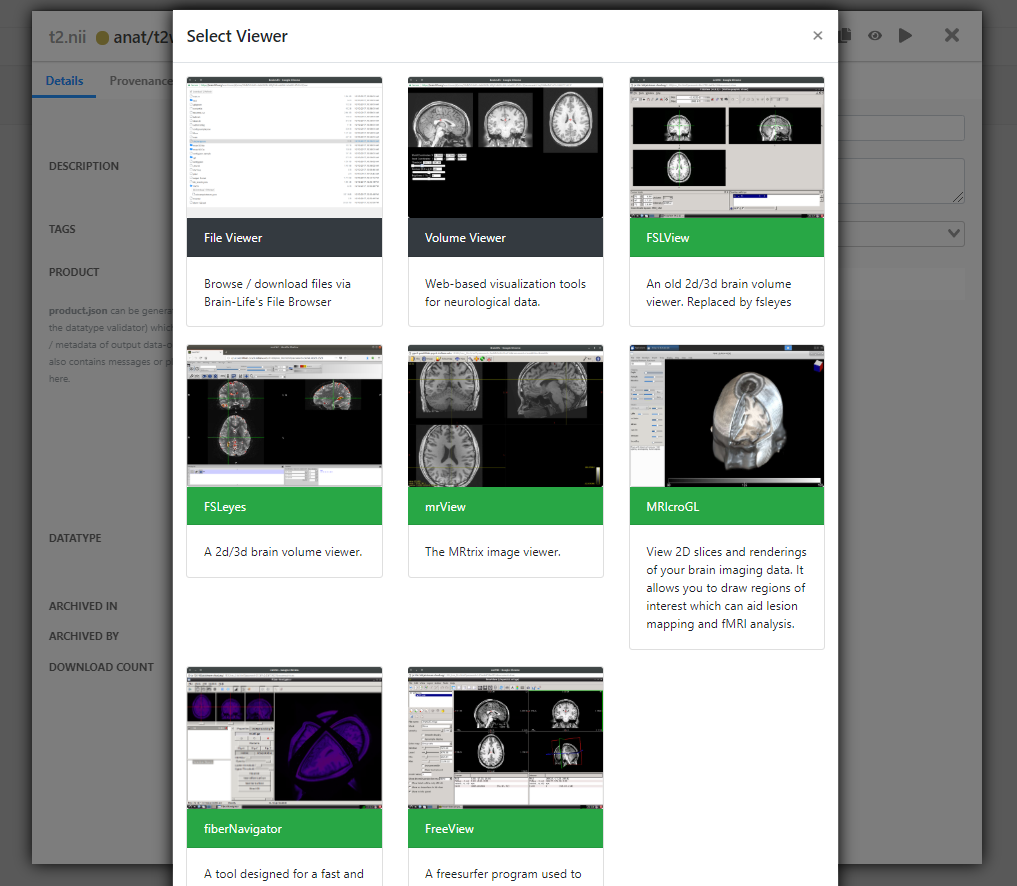Click the description textarea in background window
Image resolution: width=1017 pixels, height=886 pixels.
click(901, 181)
